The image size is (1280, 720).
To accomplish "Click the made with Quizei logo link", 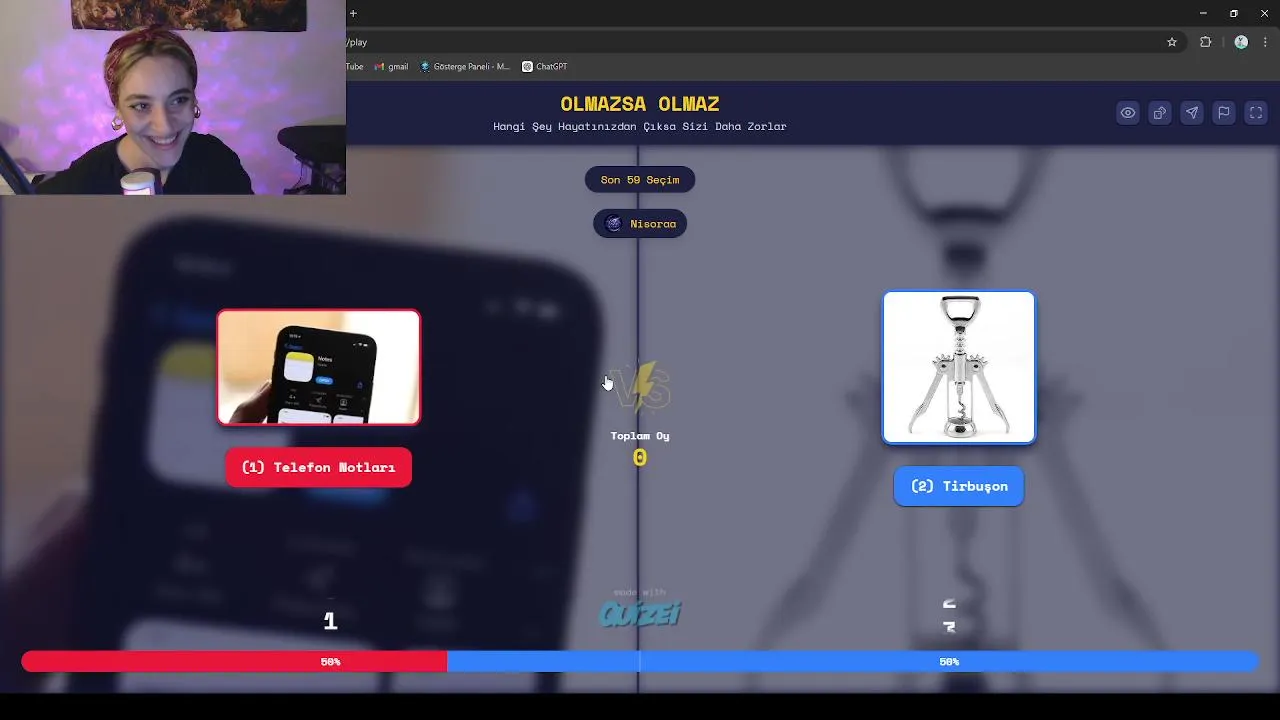I will 640,609.
